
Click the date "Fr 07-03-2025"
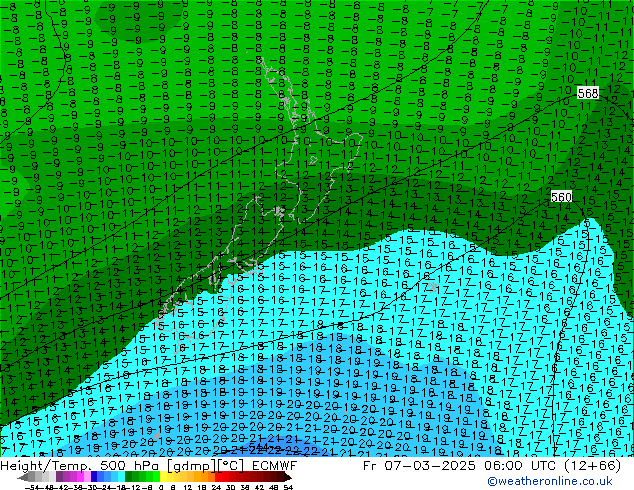419,466
